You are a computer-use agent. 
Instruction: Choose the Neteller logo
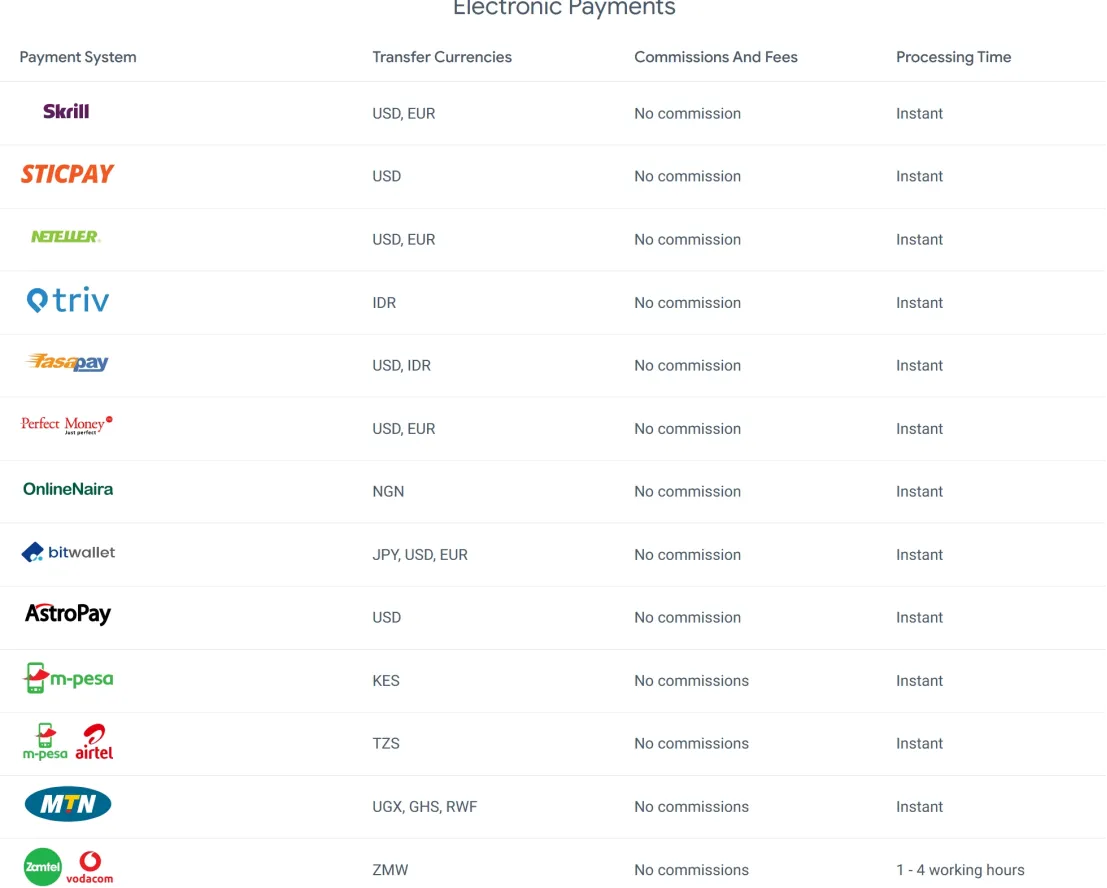click(66, 236)
